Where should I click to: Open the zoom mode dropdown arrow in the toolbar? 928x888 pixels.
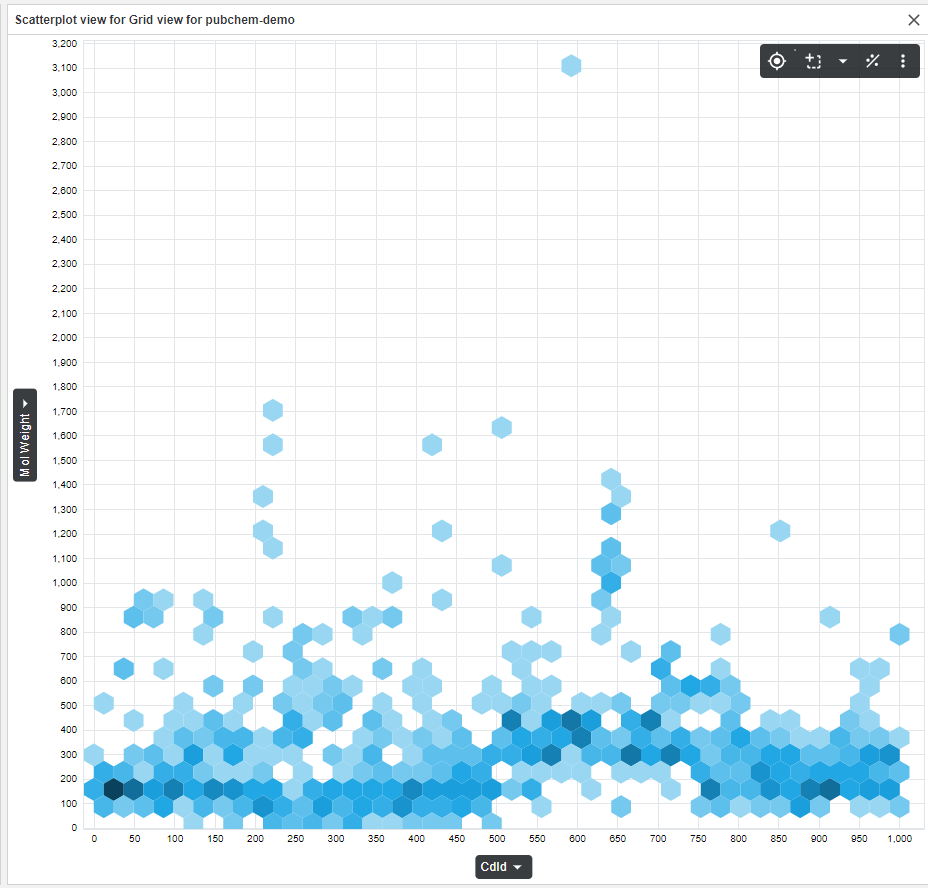842,61
